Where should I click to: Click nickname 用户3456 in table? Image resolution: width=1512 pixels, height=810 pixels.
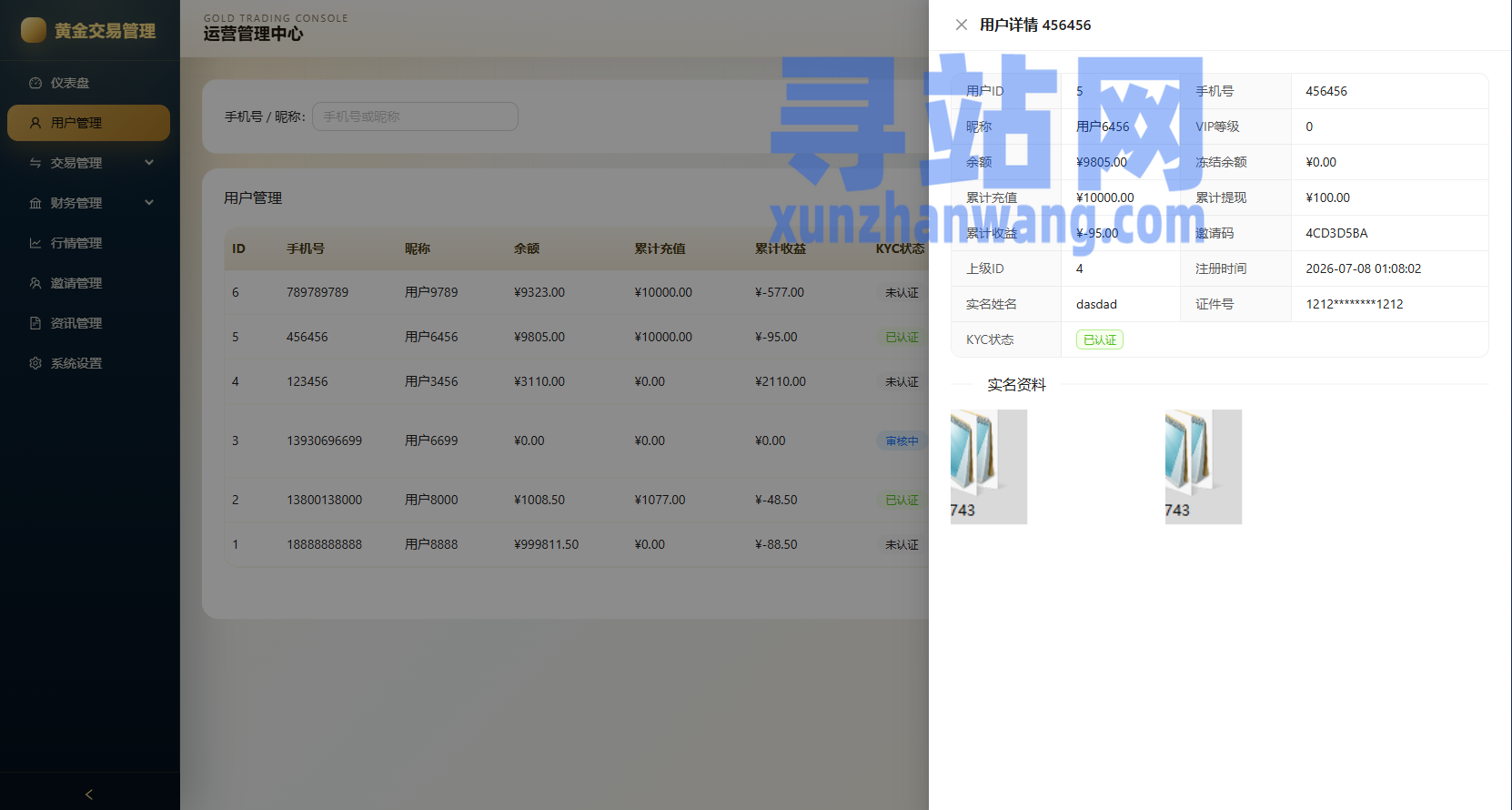pos(431,381)
